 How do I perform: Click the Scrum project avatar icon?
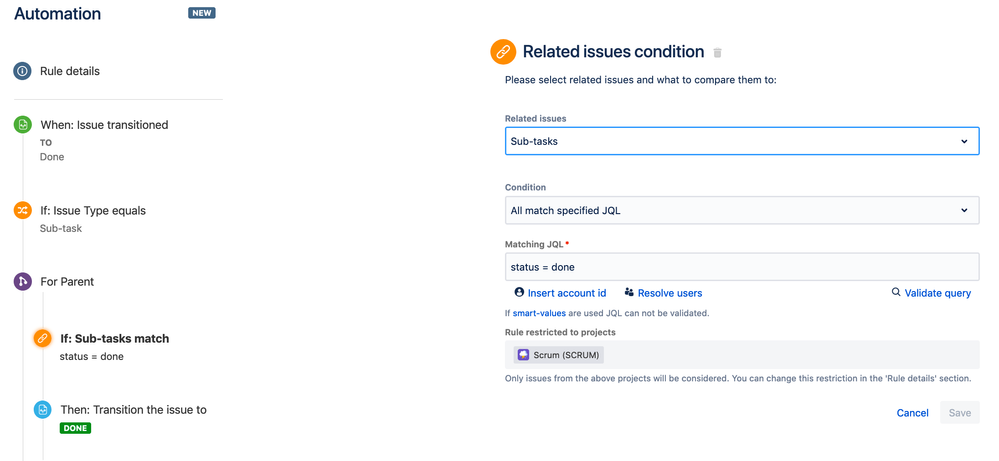(523, 355)
